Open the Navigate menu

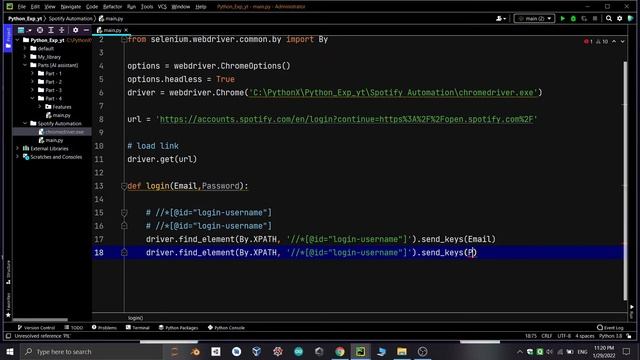(71, 7)
